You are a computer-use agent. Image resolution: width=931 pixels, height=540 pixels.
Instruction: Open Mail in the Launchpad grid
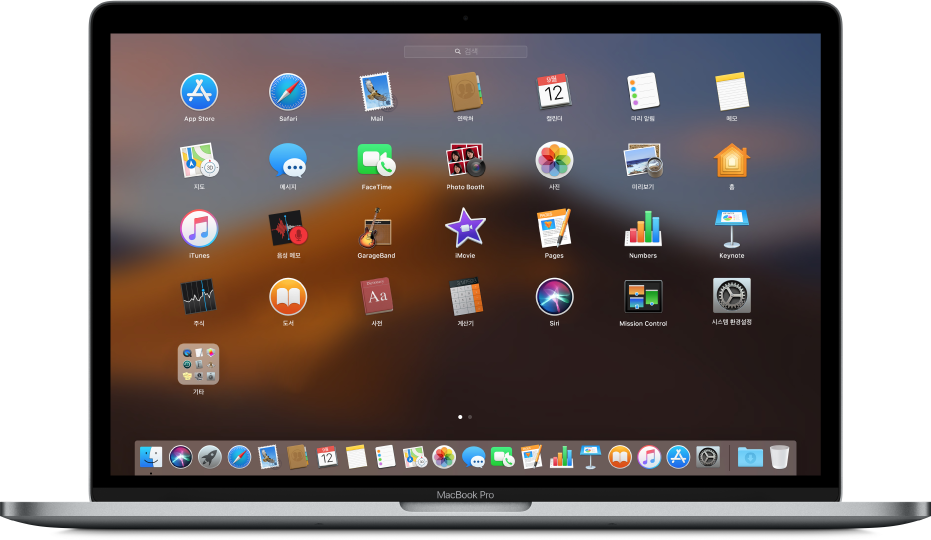[x=376, y=92]
